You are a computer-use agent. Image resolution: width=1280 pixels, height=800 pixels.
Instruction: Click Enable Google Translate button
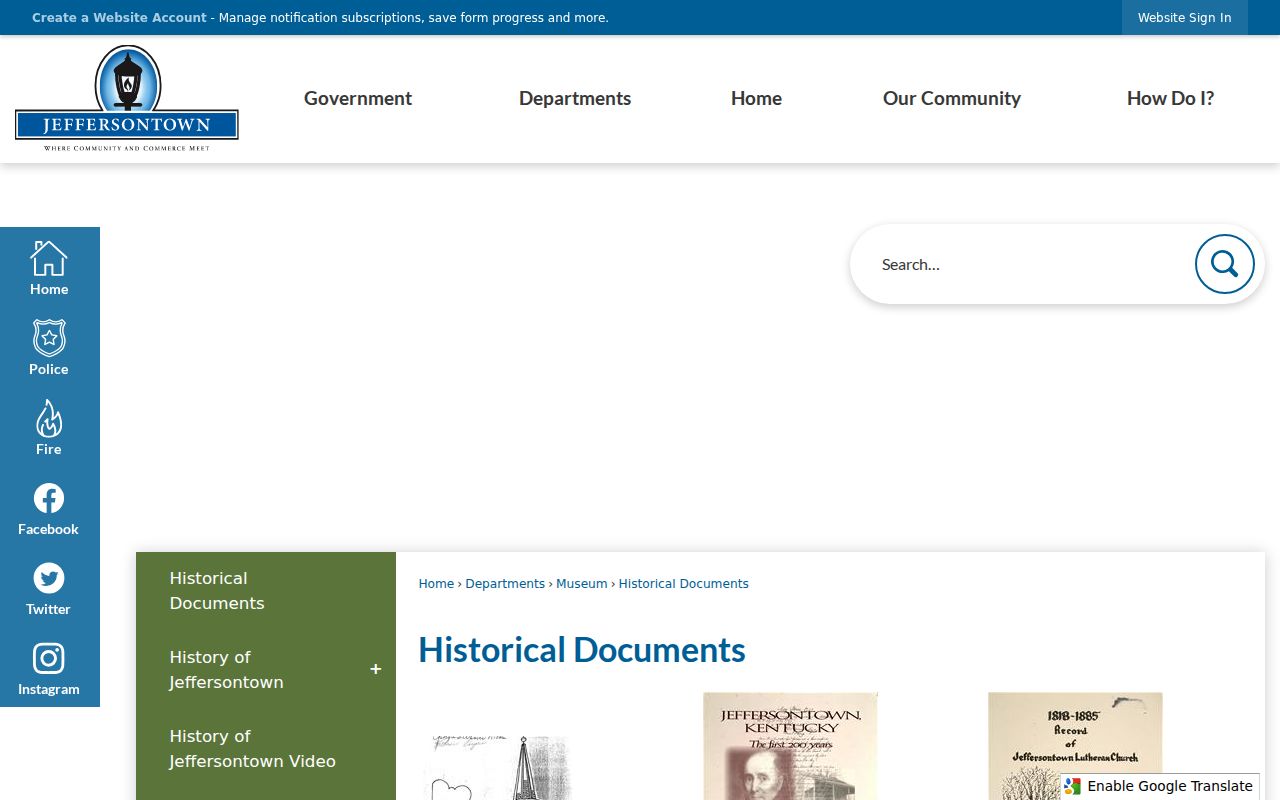(1160, 786)
